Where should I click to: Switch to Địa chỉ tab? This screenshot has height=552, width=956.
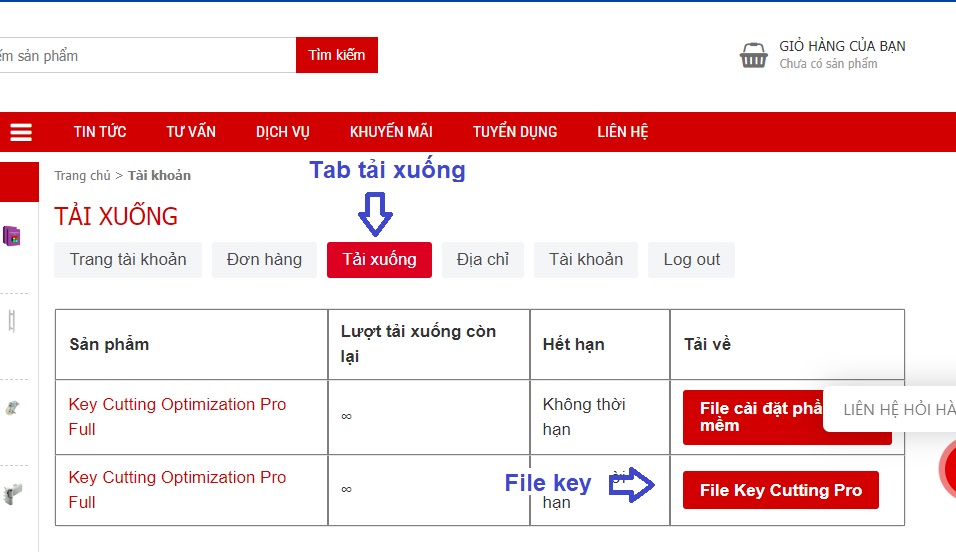(x=483, y=260)
